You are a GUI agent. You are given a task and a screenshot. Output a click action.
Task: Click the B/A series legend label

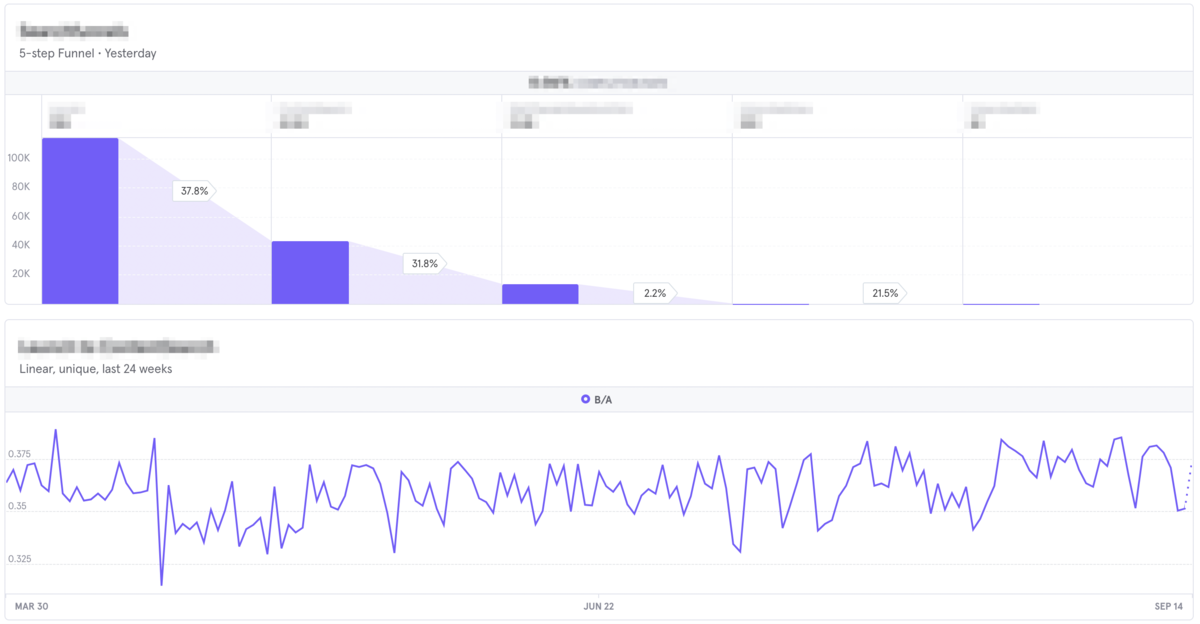[603, 400]
